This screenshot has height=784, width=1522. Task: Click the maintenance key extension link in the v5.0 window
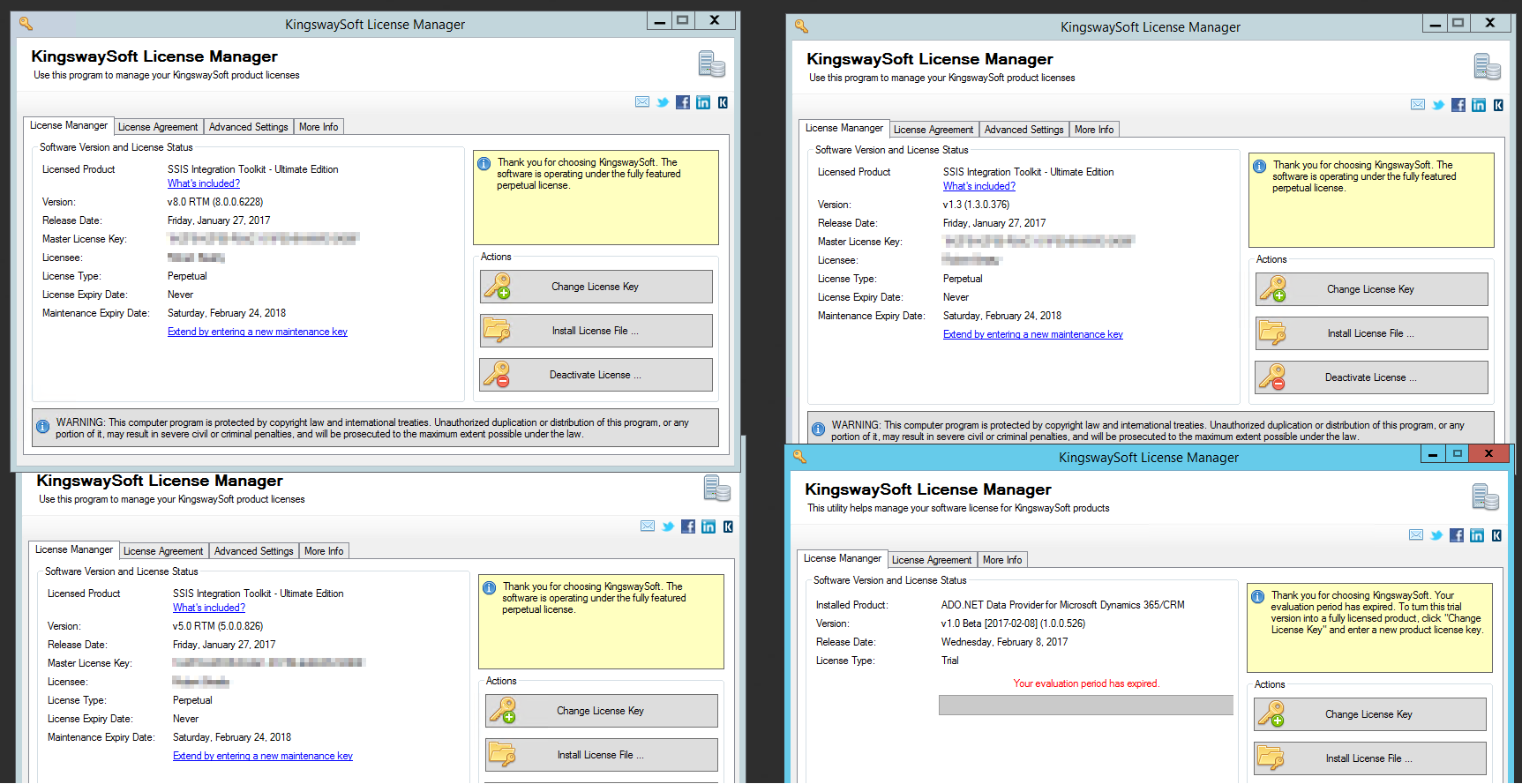coord(263,756)
